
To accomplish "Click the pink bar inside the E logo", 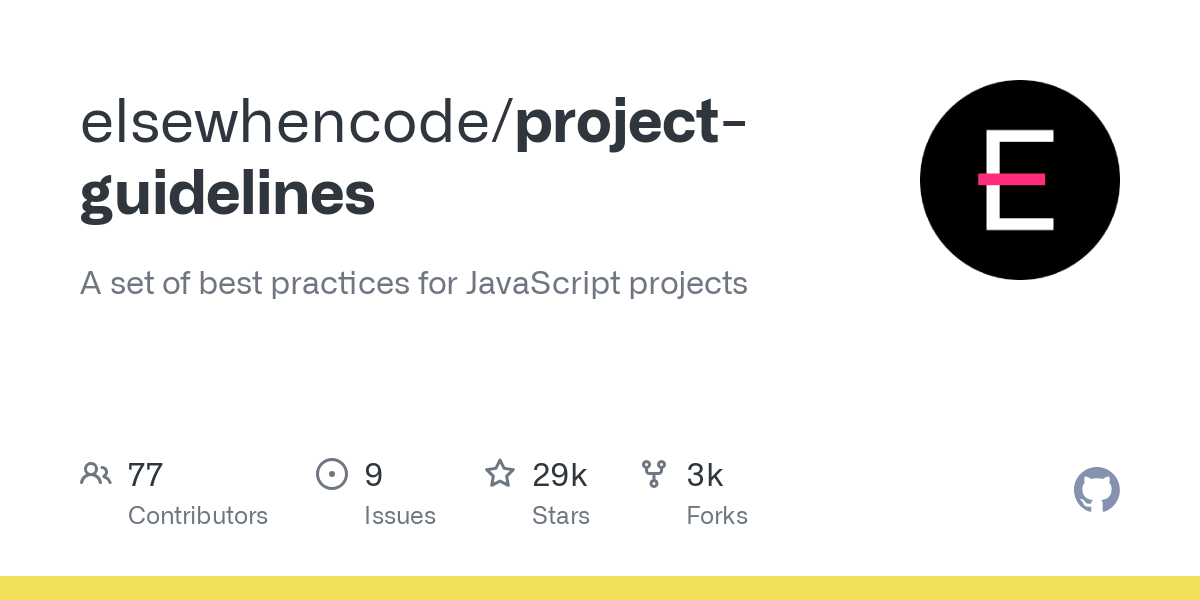I will [x=1011, y=180].
